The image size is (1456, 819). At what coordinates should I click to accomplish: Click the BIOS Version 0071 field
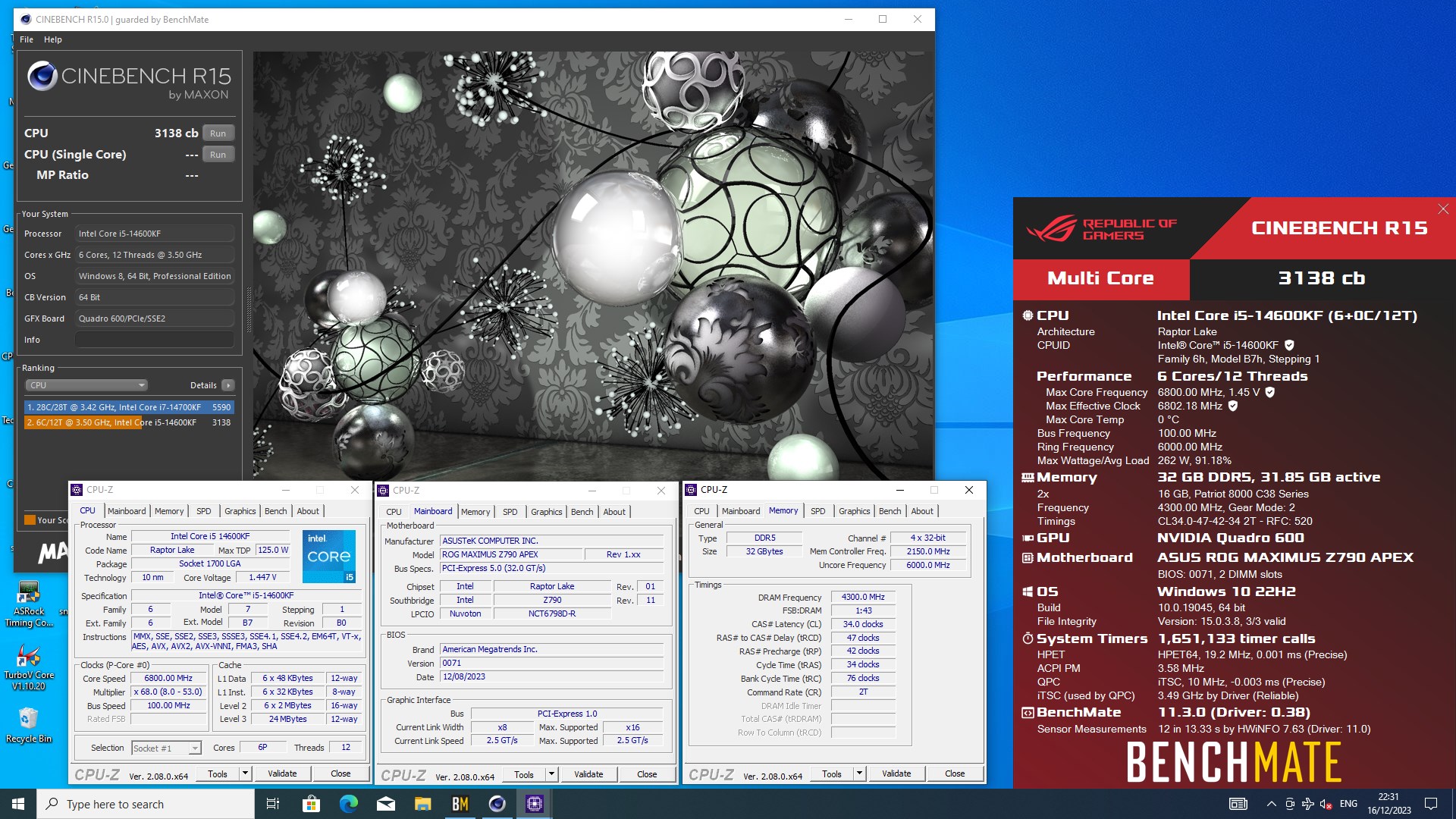[x=551, y=664]
